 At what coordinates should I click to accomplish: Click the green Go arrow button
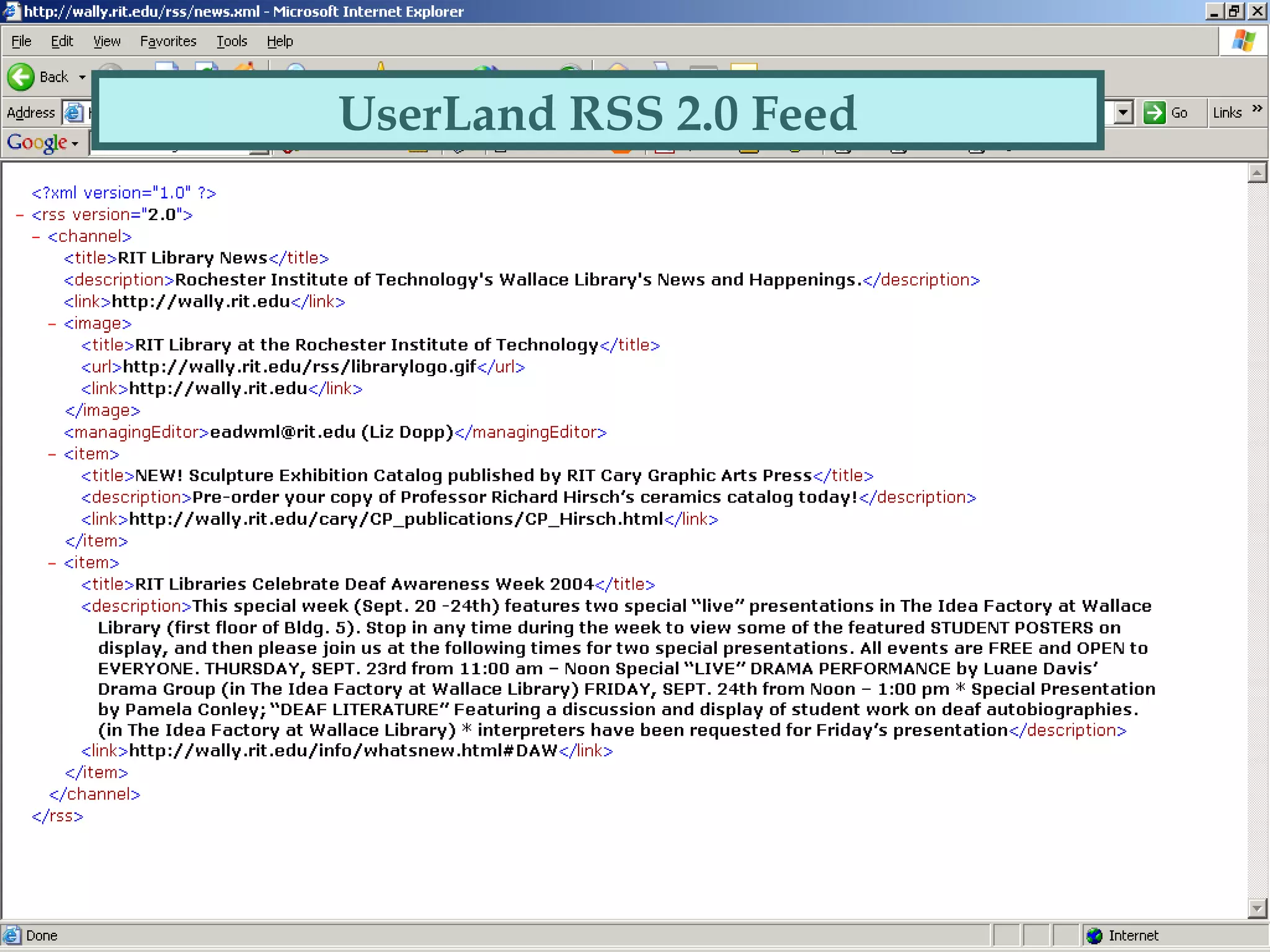point(1154,113)
